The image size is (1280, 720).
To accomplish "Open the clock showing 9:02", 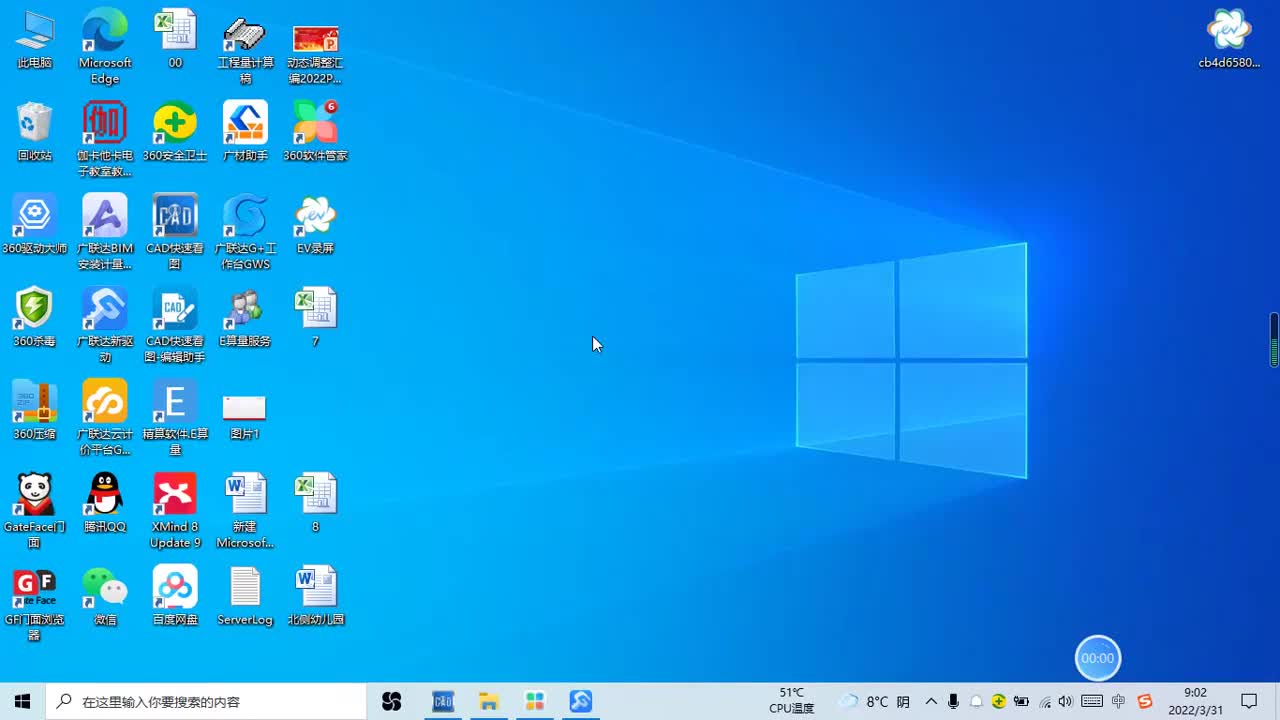I will coord(1195,701).
